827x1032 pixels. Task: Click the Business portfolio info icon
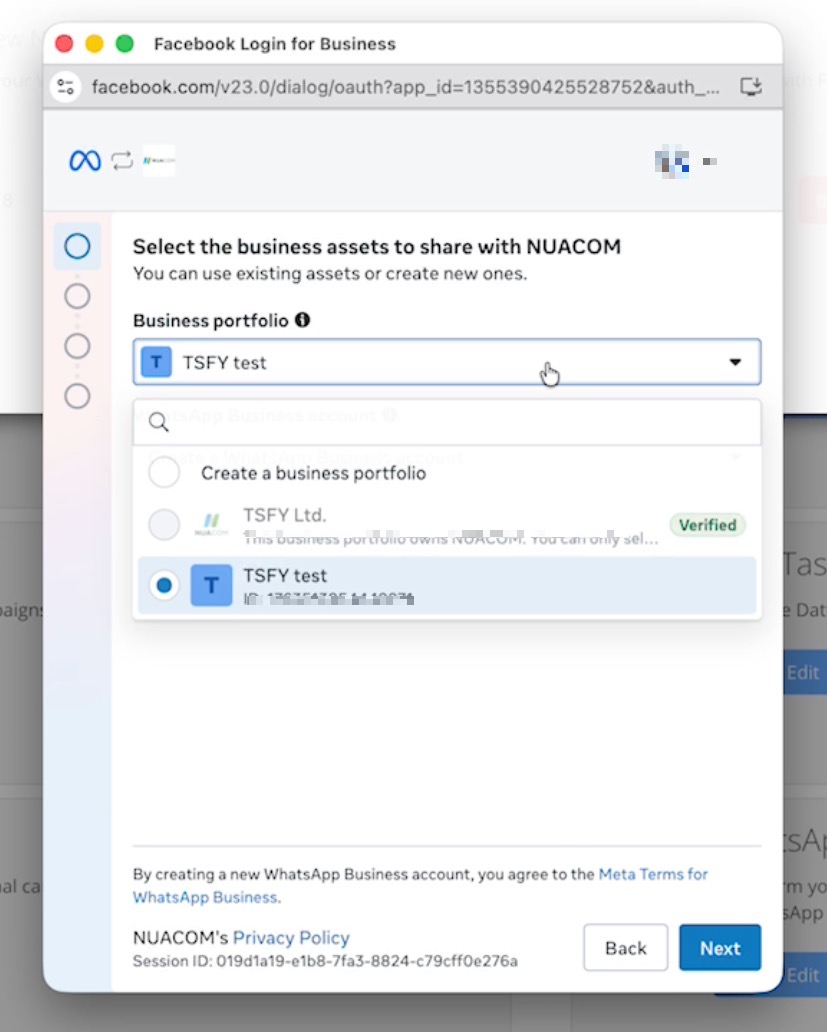point(303,320)
